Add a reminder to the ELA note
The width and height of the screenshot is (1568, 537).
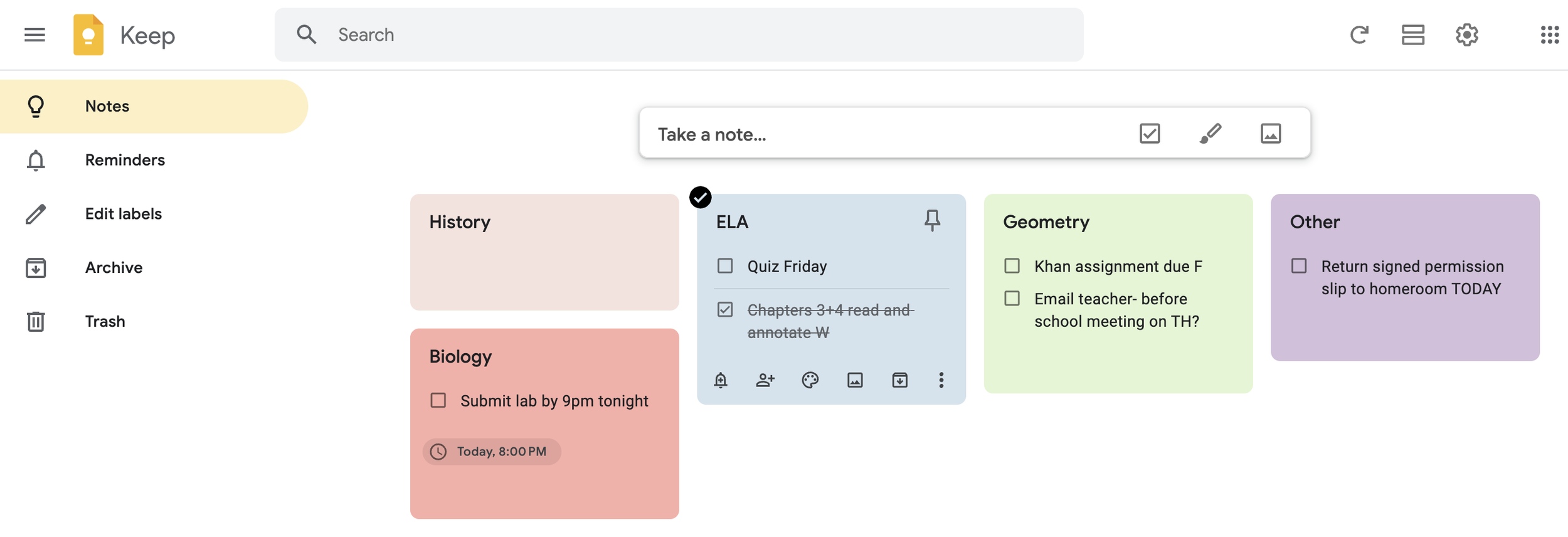click(x=721, y=380)
